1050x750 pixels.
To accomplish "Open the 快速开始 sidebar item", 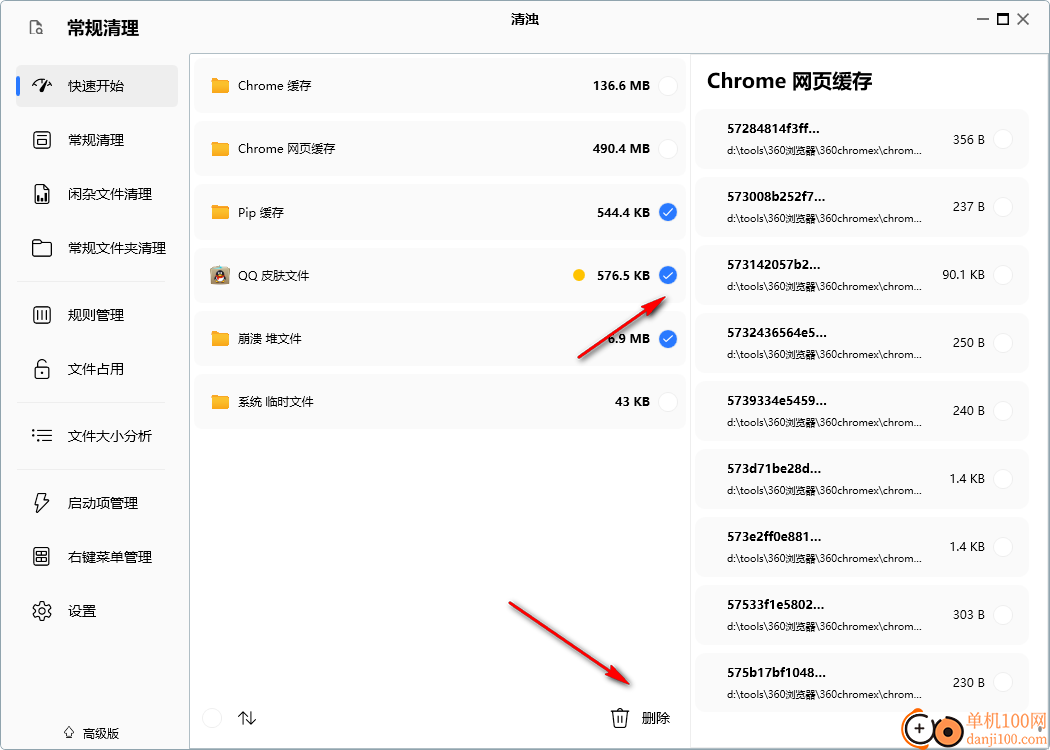I will tap(97, 86).
